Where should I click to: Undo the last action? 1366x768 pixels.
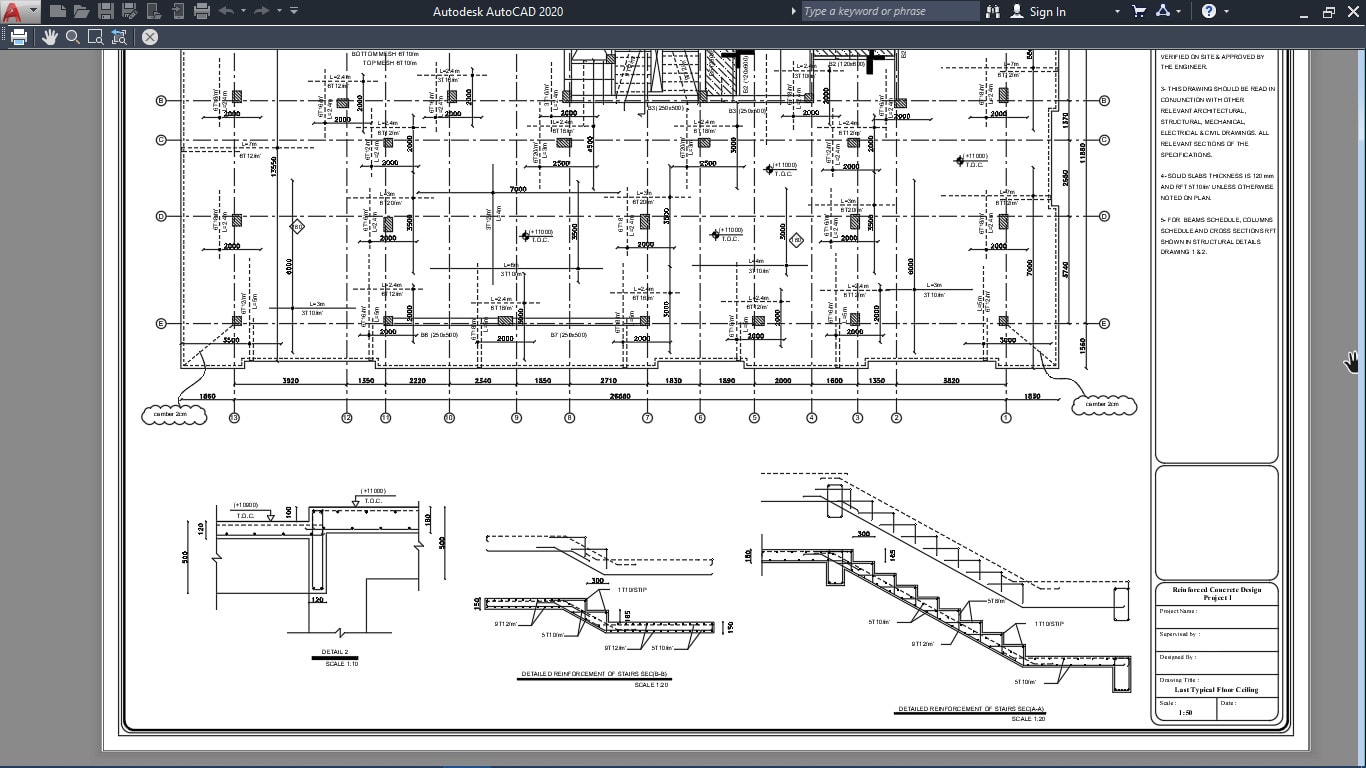[x=225, y=11]
